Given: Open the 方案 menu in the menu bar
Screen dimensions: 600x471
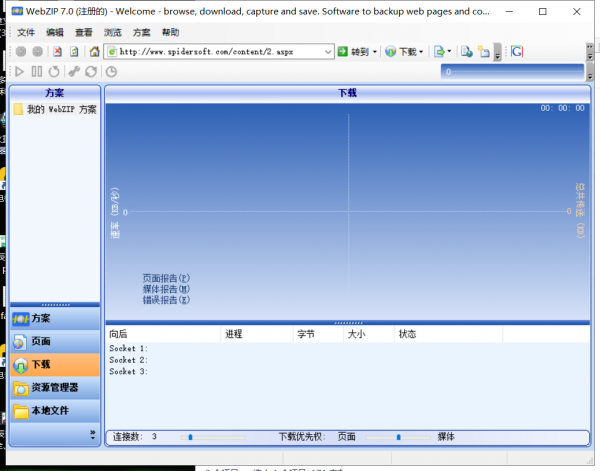Looking at the screenshot, I should (142, 32).
